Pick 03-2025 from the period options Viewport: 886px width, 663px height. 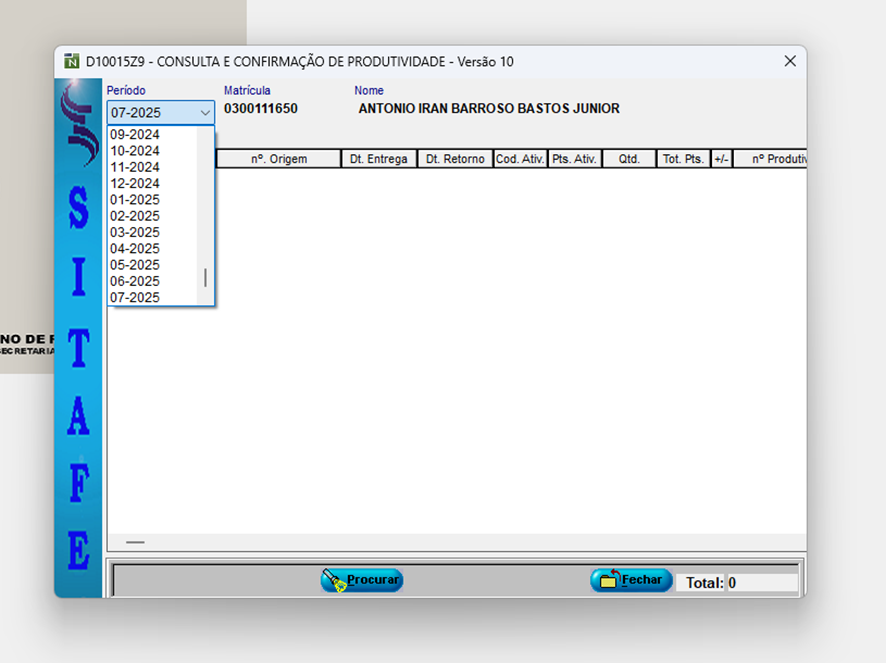pos(135,232)
